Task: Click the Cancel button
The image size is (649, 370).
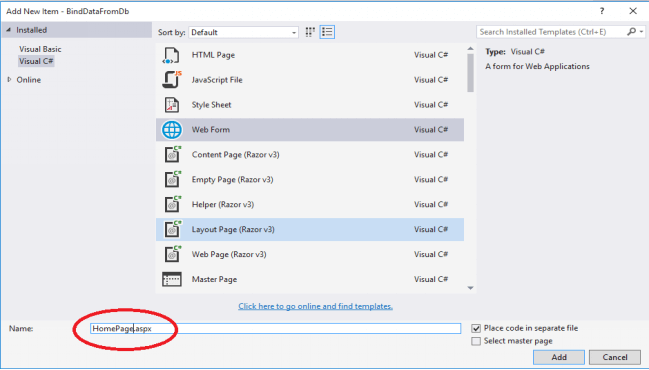Action: [x=615, y=357]
